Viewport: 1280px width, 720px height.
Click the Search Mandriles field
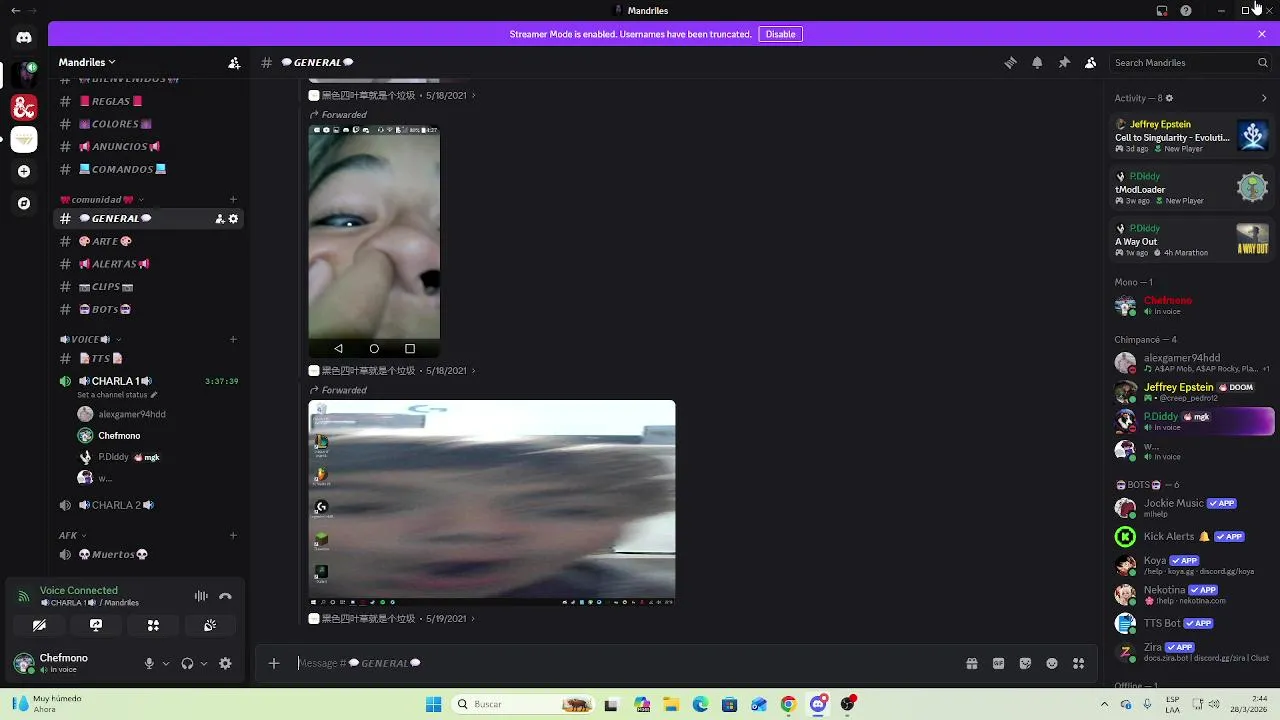1190,62
